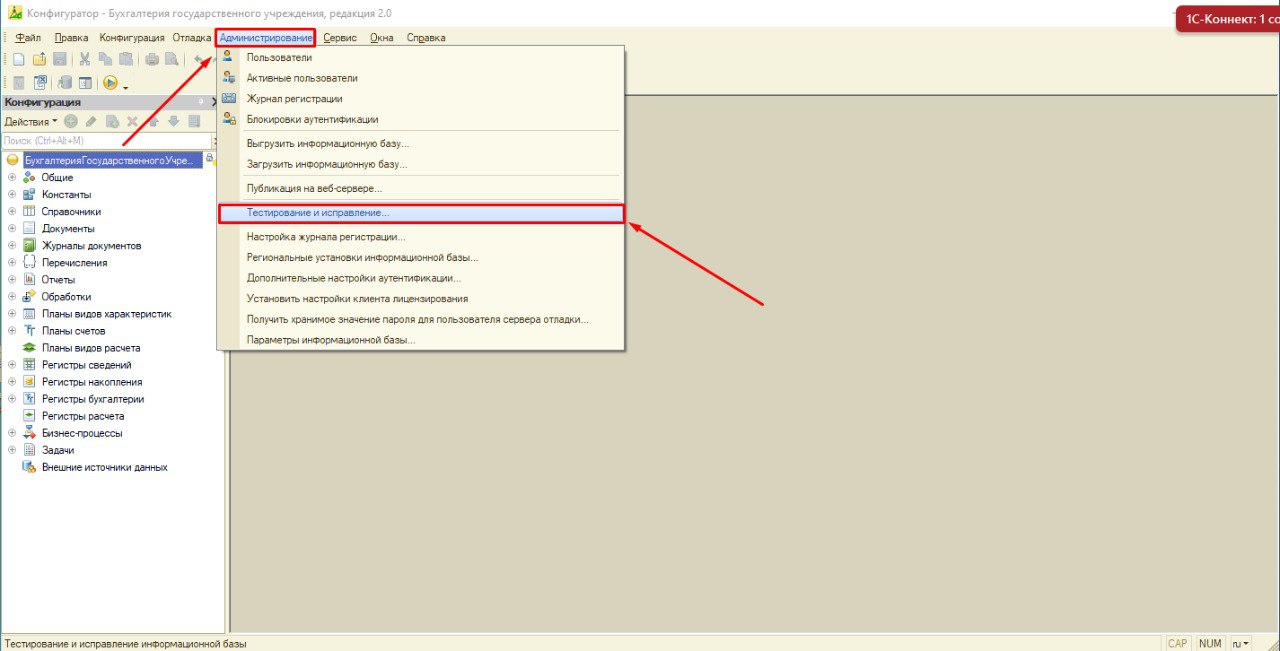Screen dimensions: 1280x651
Task: Click into the Поиск (Ctrl+Alt+M) search field
Action: 107,141
